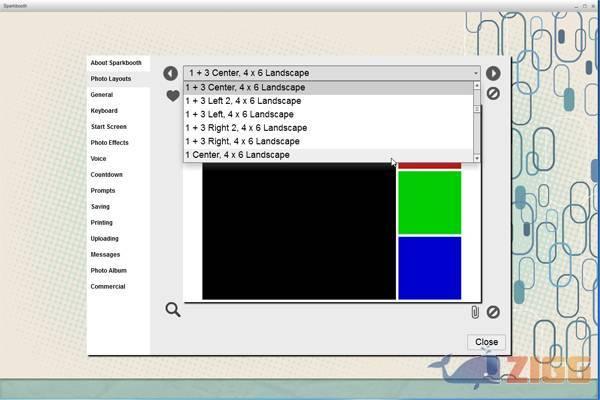600x400 pixels.
Task: Click the green photo placeholder in preview
Action: point(429,202)
